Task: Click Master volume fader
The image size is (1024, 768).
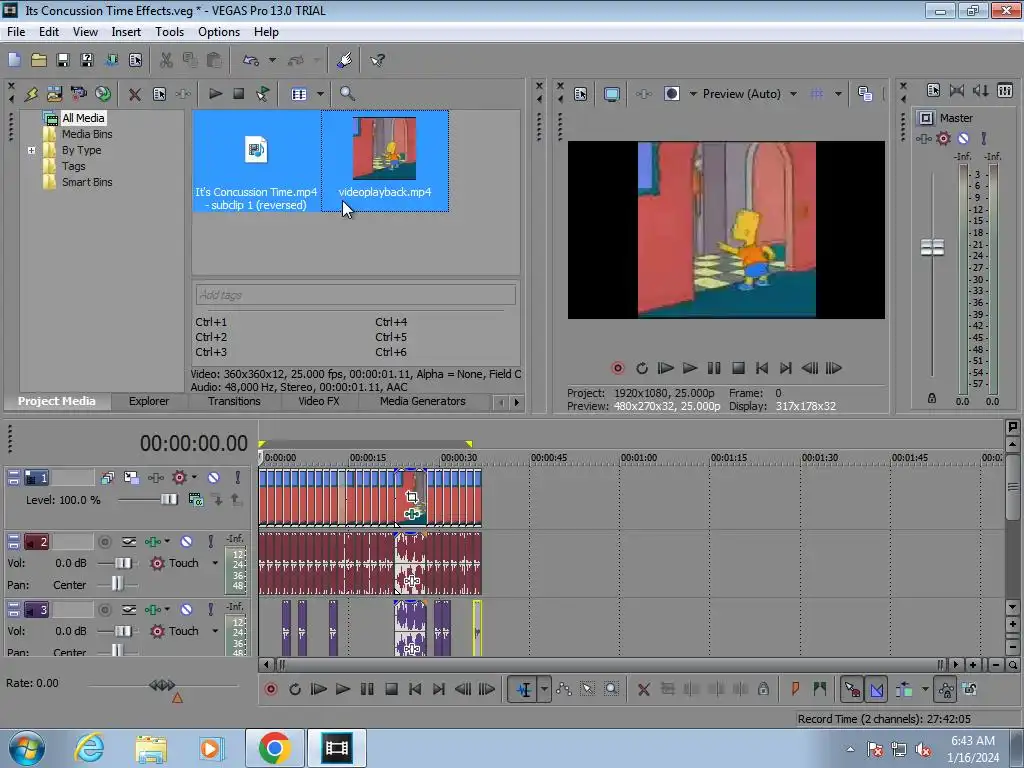Action: pyautogui.click(x=932, y=248)
